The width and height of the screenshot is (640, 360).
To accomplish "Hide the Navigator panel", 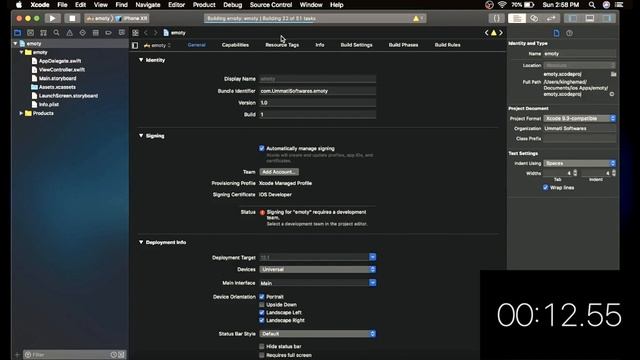I will coord(573,18).
